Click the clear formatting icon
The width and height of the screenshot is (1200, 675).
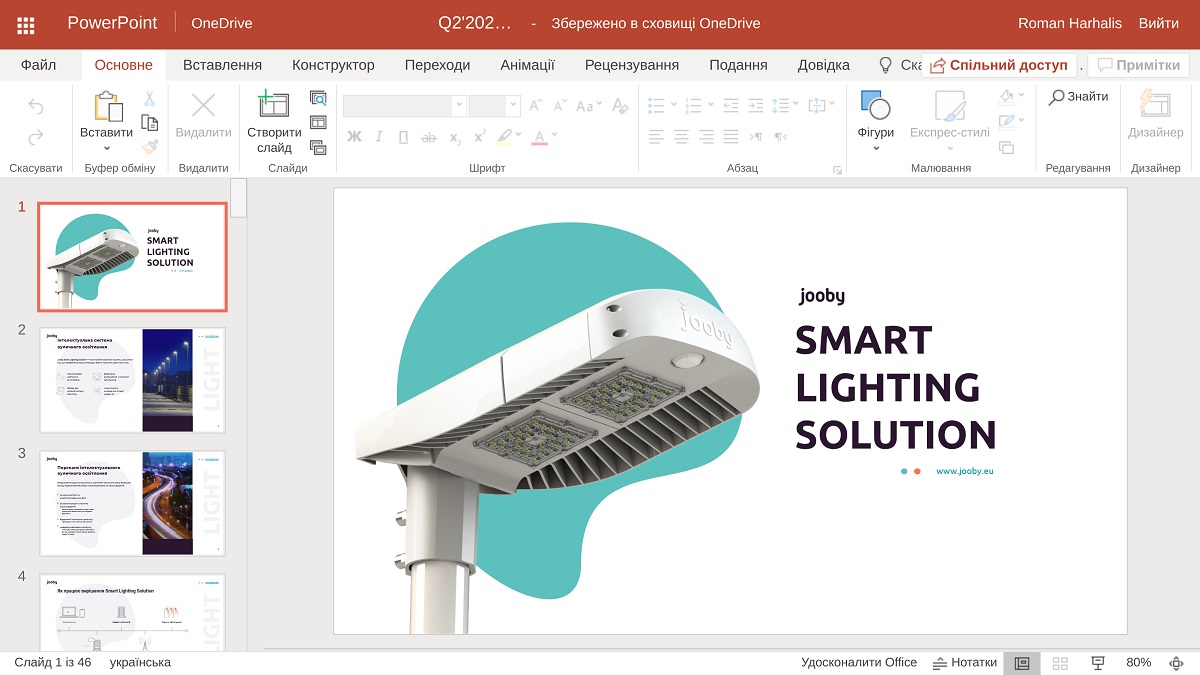[620, 105]
